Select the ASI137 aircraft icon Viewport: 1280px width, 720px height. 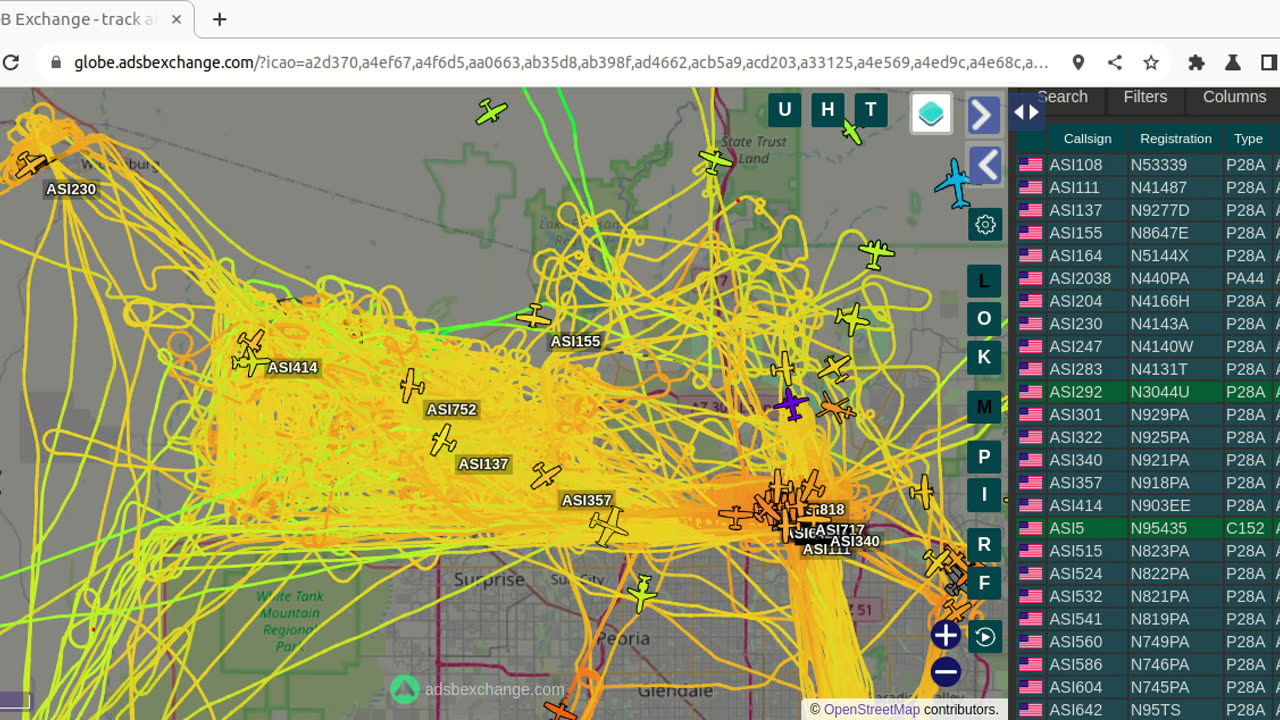click(443, 439)
